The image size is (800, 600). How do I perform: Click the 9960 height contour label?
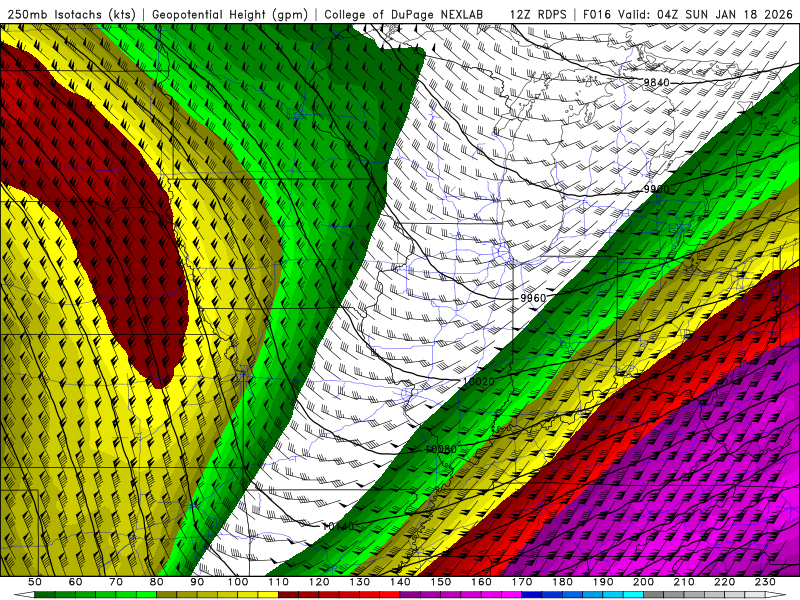(x=533, y=298)
